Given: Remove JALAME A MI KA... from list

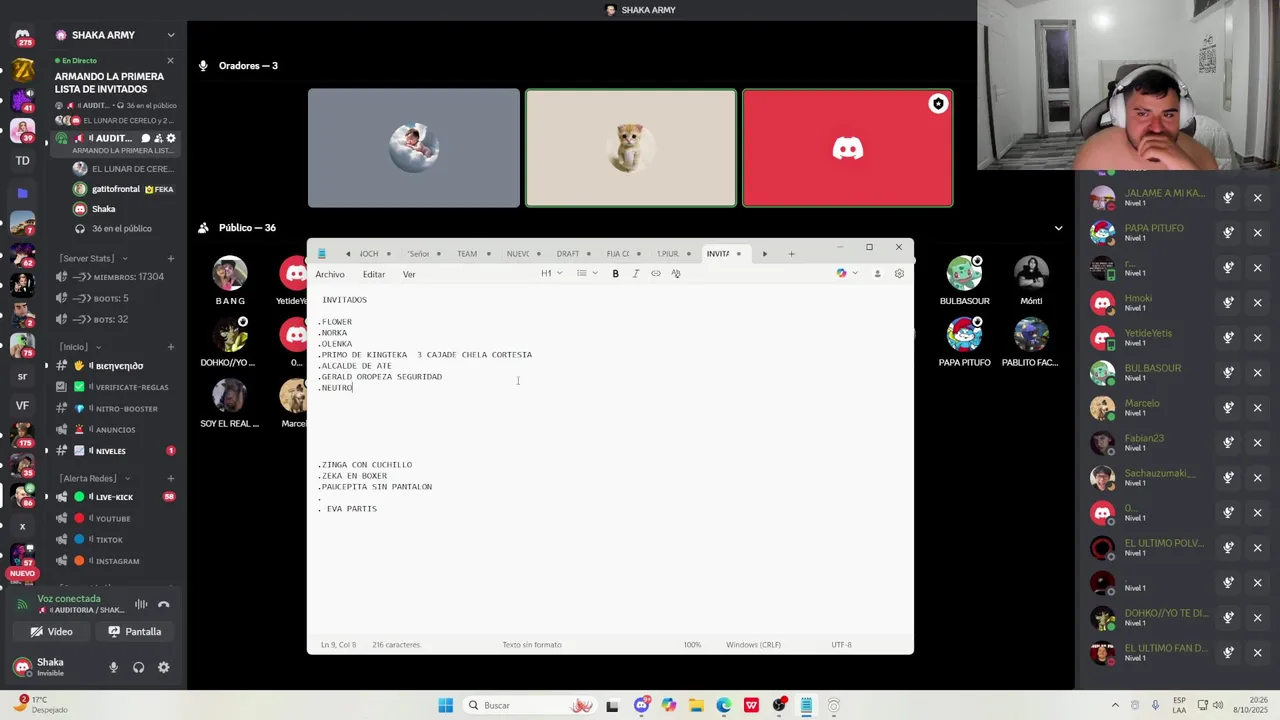Looking at the screenshot, I should pyautogui.click(x=1258, y=198).
